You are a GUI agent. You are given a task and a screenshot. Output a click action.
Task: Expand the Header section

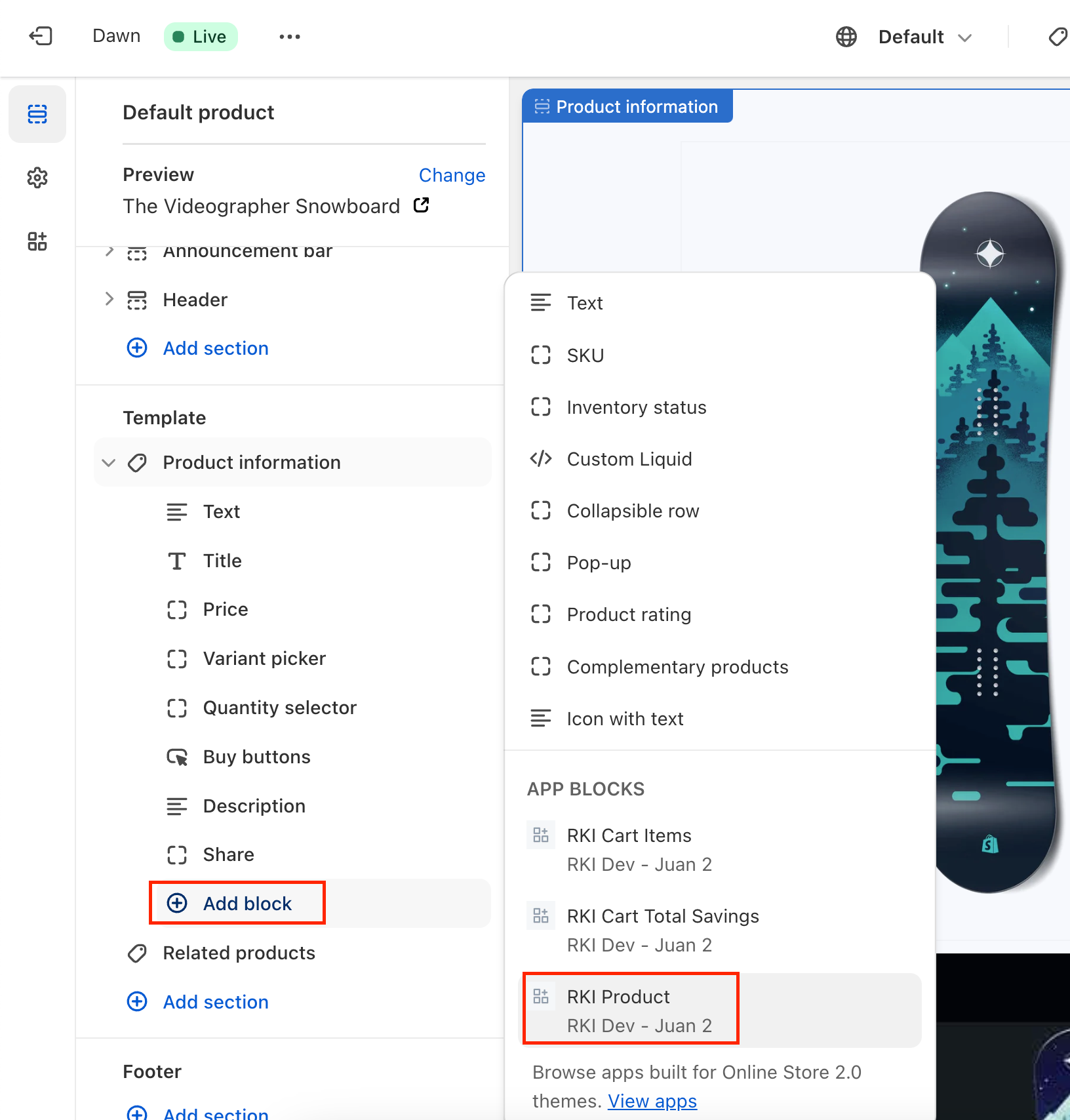109,300
